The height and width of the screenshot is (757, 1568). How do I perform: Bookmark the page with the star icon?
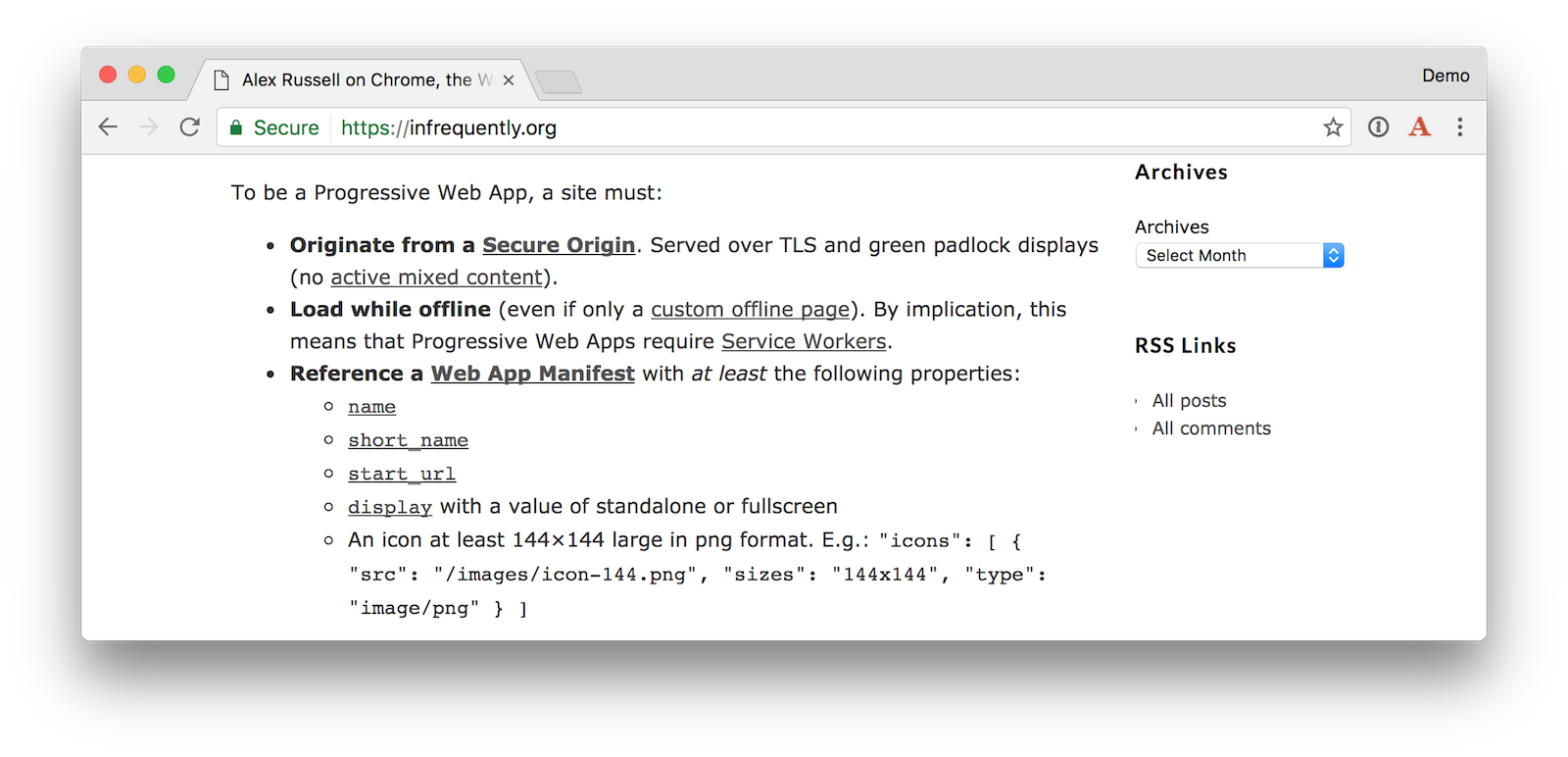click(x=1333, y=126)
